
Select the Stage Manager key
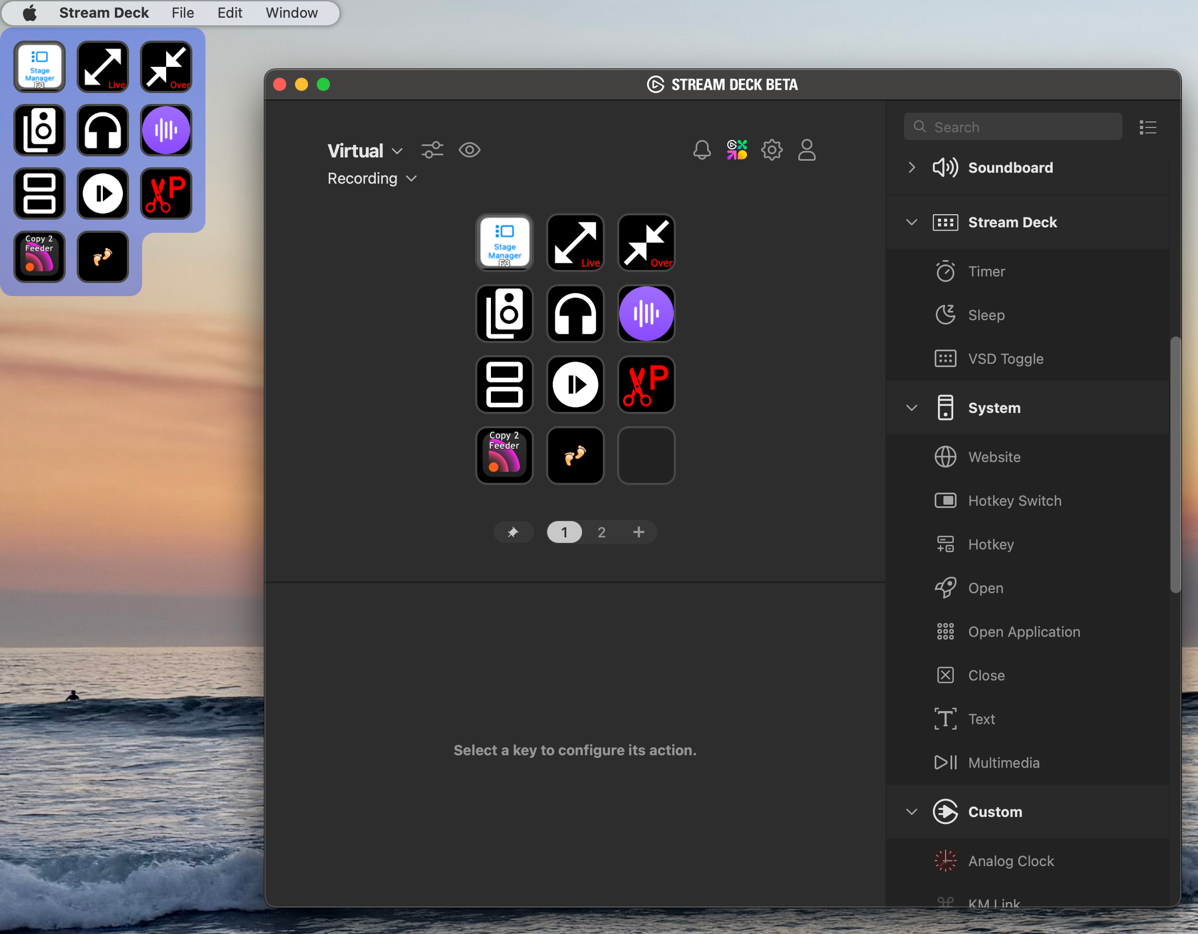coord(504,242)
